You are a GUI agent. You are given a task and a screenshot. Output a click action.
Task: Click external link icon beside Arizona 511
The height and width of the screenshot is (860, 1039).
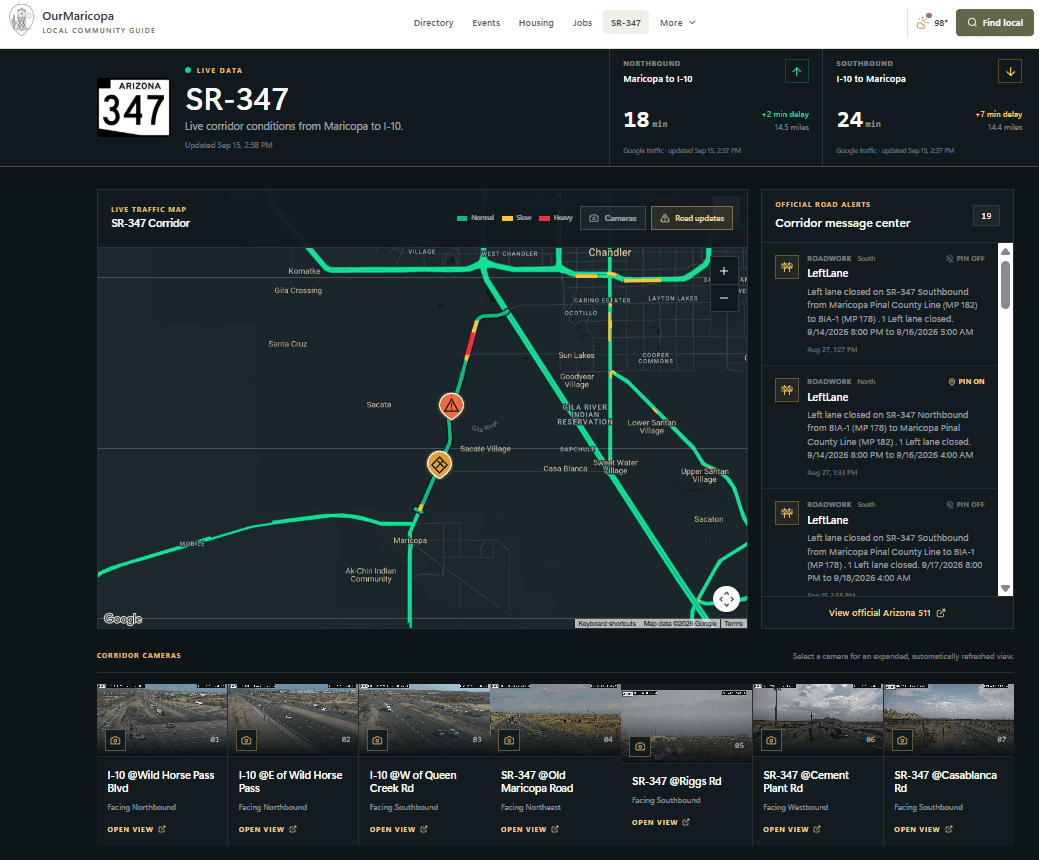click(941, 613)
